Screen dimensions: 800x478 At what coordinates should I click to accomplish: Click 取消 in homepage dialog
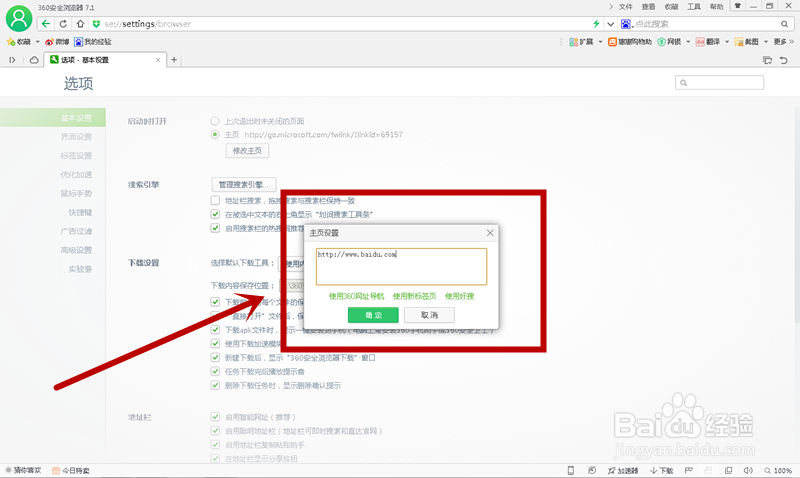[429, 315]
